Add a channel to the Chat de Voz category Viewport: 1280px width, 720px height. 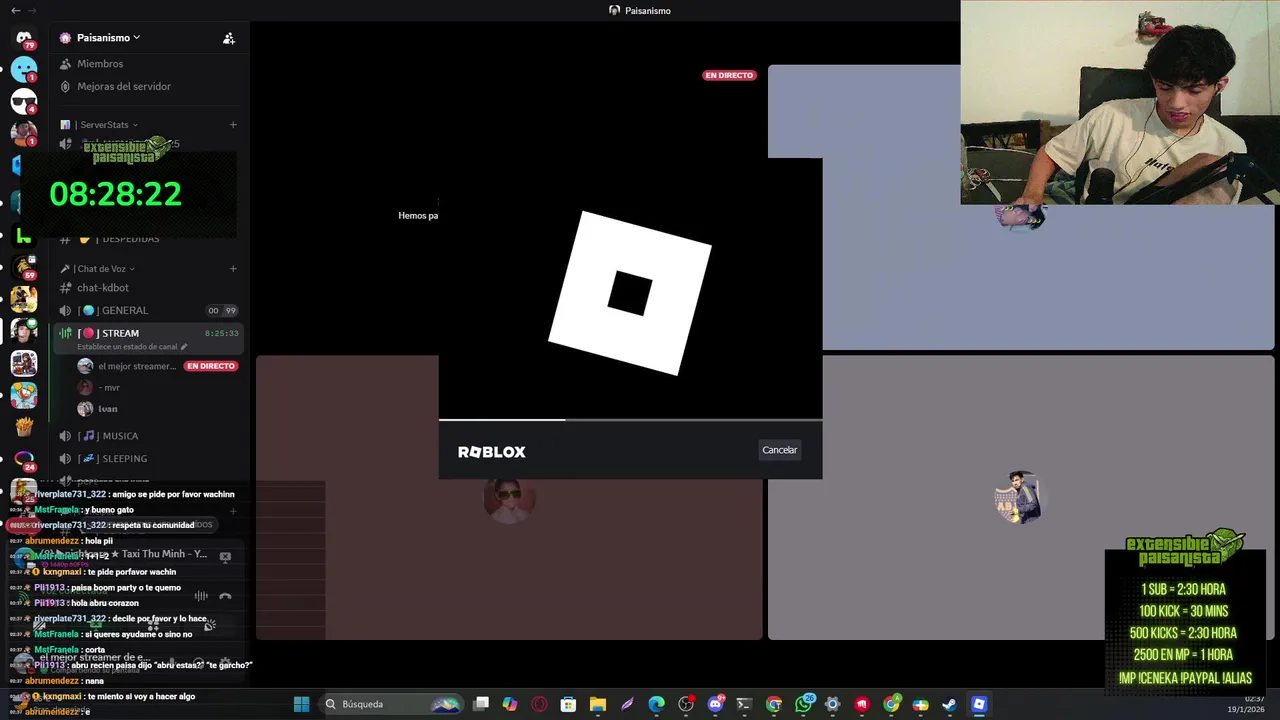[x=233, y=269]
